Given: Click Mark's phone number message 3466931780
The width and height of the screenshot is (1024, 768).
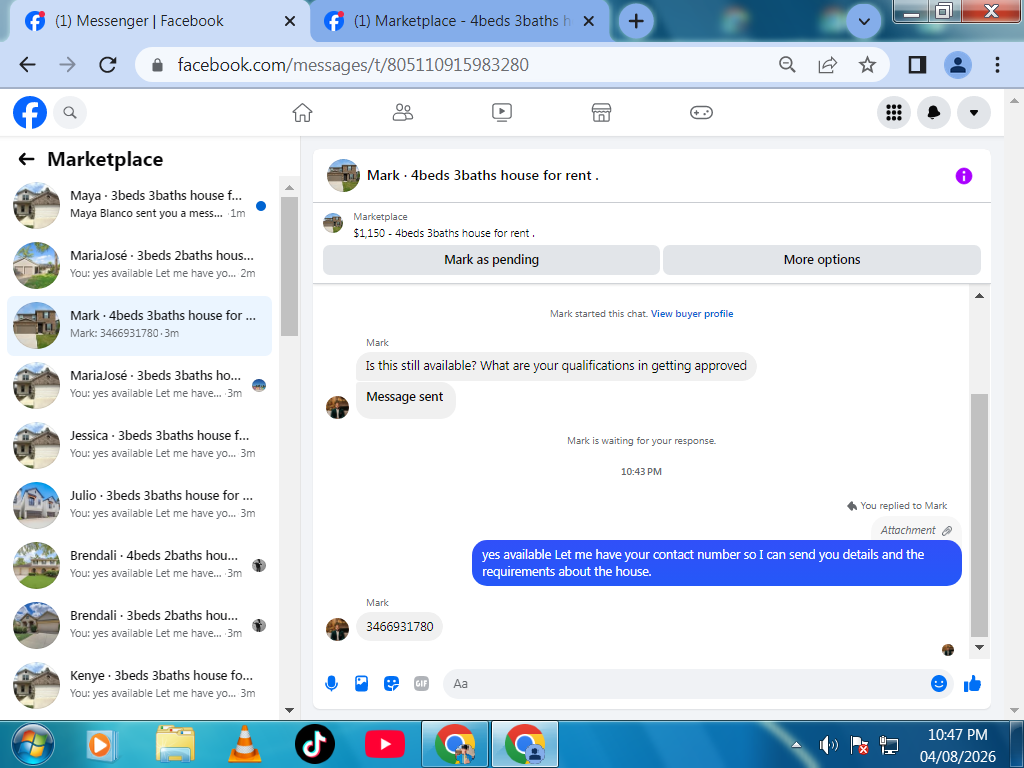Looking at the screenshot, I should coord(399,626).
